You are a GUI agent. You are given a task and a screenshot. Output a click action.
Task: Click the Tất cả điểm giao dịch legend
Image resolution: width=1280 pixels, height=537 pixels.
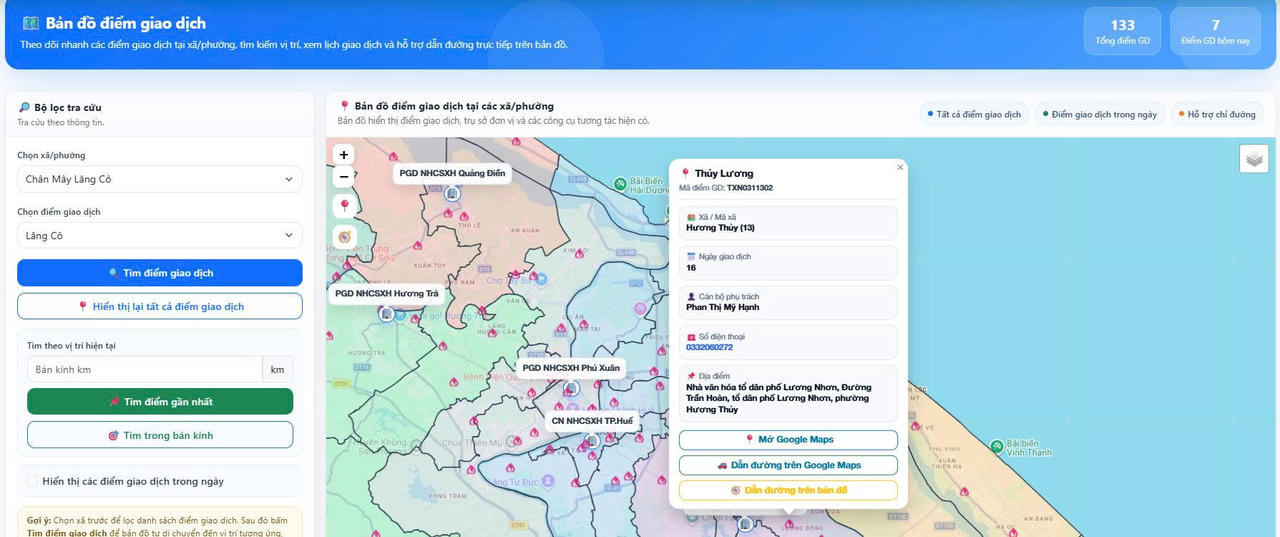coord(975,114)
